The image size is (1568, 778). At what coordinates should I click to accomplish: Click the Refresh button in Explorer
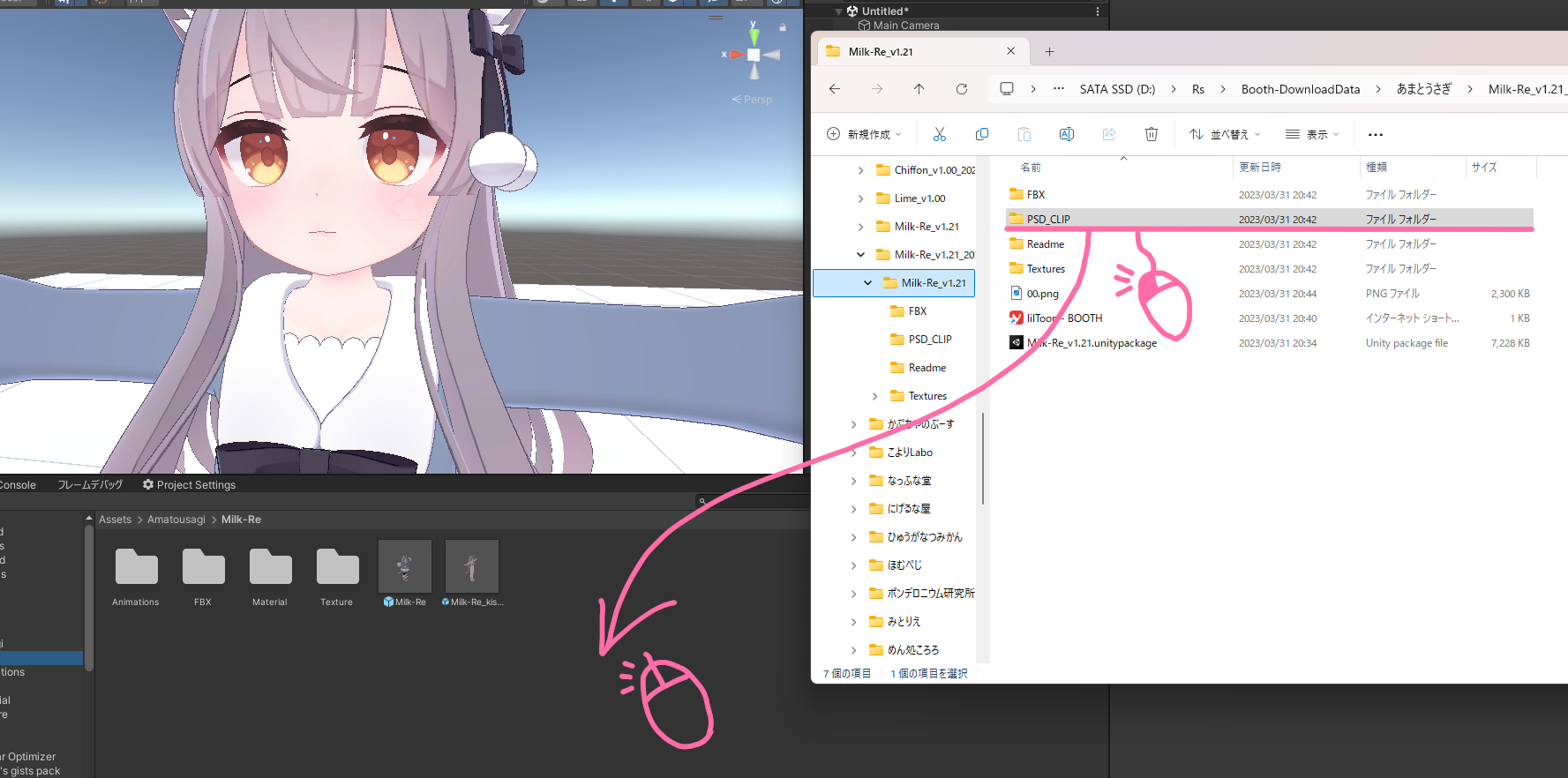pos(961,89)
